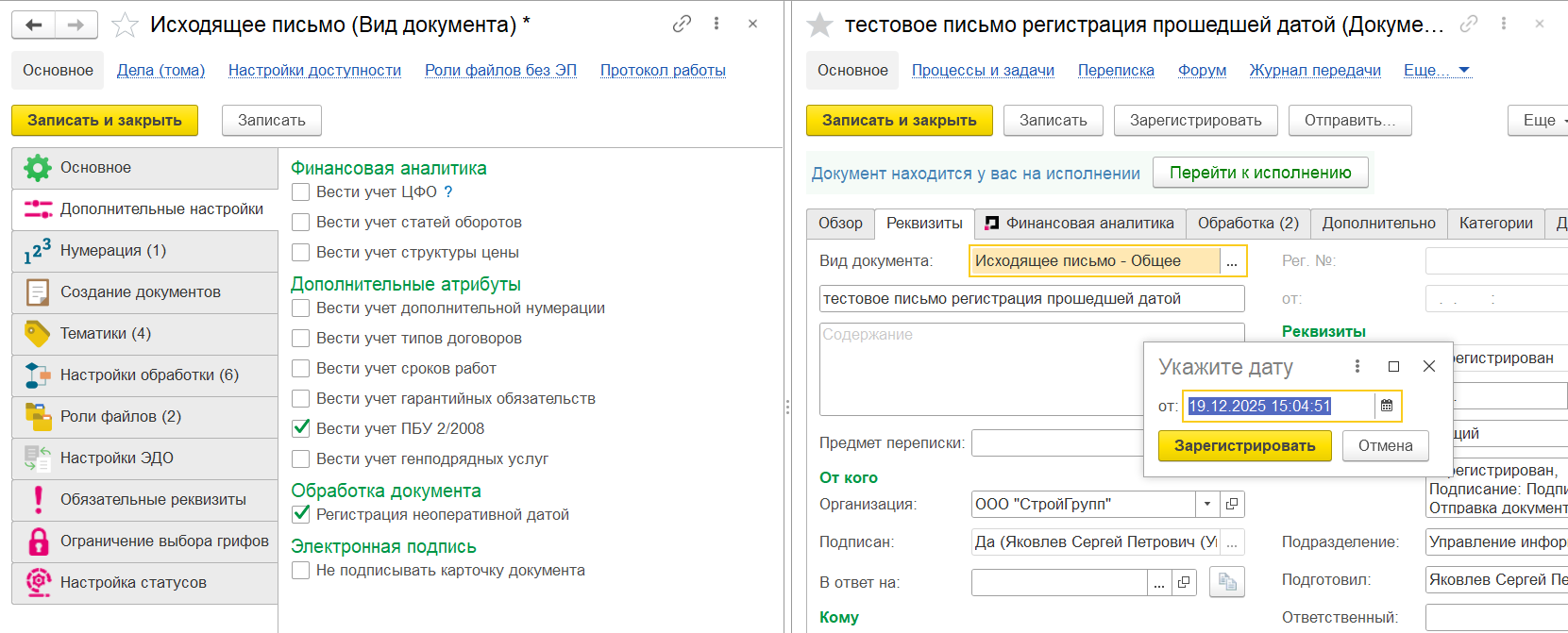This screenshot has height=633, width=1568.
Task: Copy link icon in Исходящее письмо window
Action: [682, 25]
